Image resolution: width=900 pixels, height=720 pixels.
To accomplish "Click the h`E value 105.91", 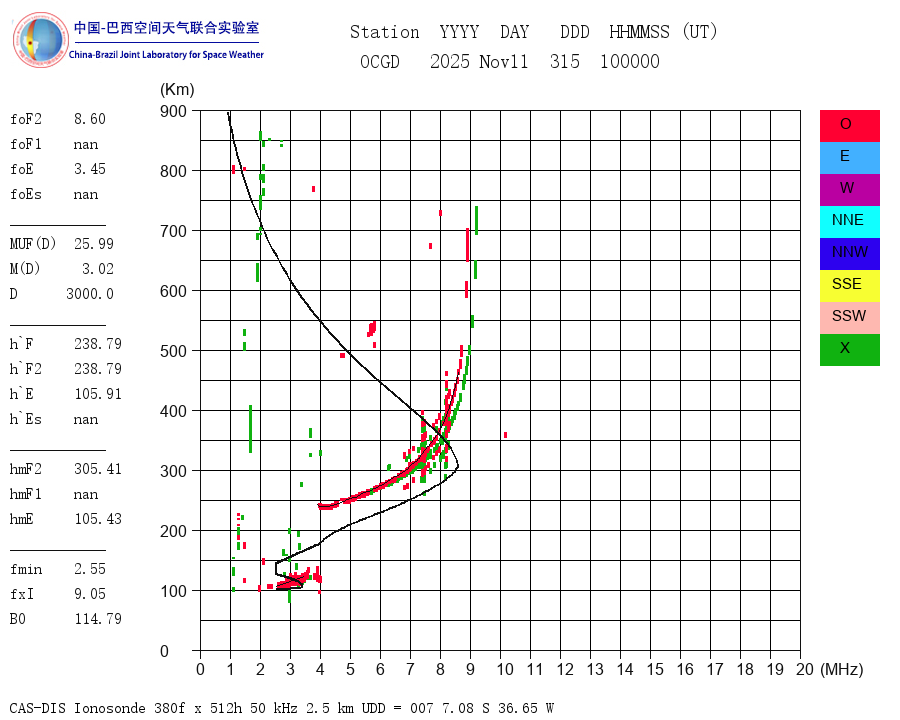I will (98, 394).
